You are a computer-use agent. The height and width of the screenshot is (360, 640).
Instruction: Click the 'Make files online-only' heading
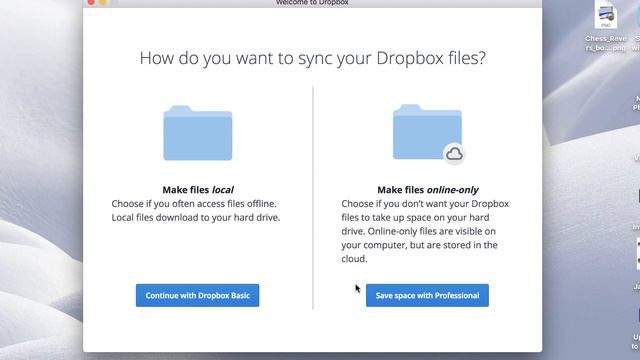[428, 190]
